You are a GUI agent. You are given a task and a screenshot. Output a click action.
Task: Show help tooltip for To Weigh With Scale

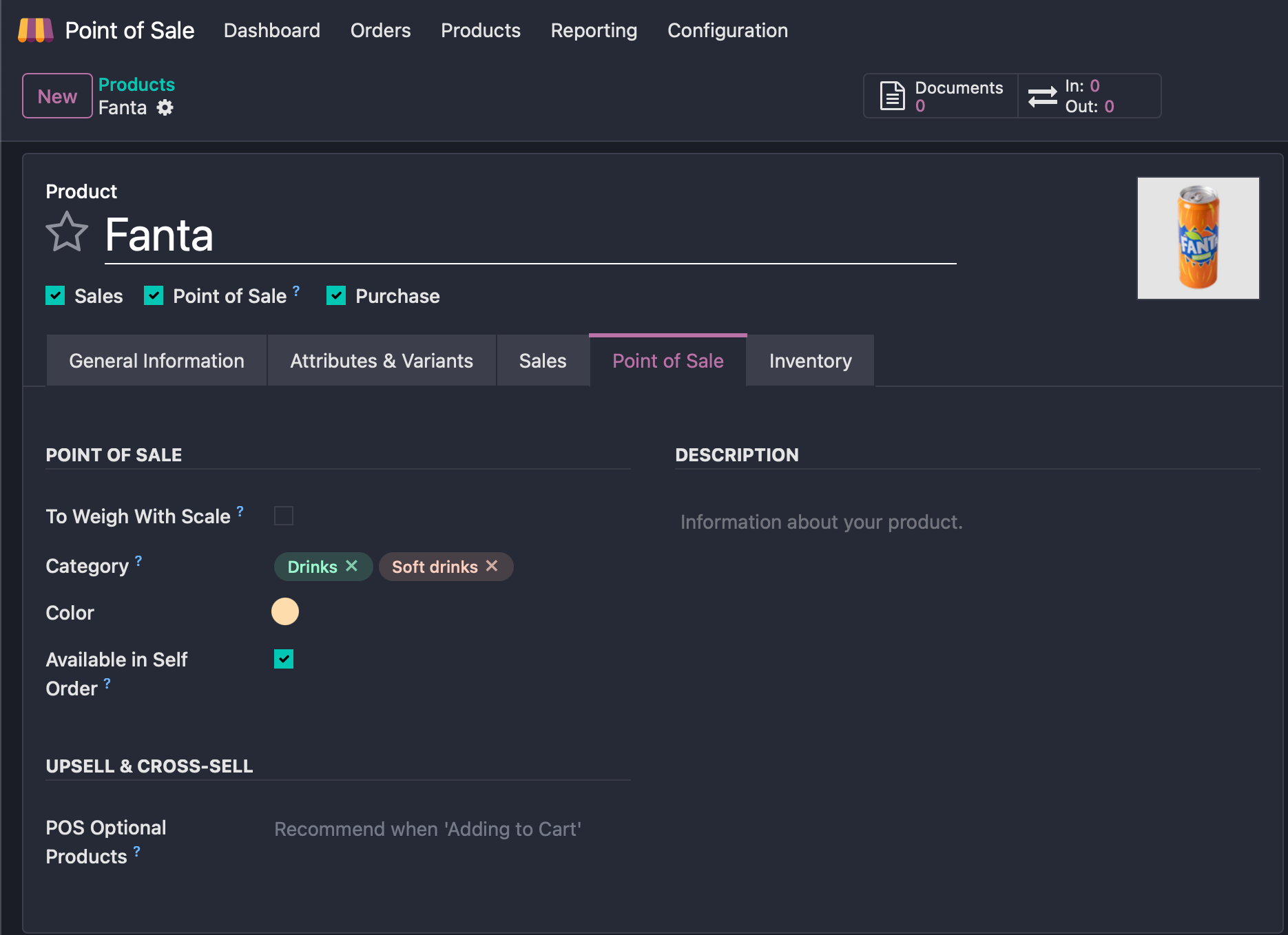pos(240,511)
